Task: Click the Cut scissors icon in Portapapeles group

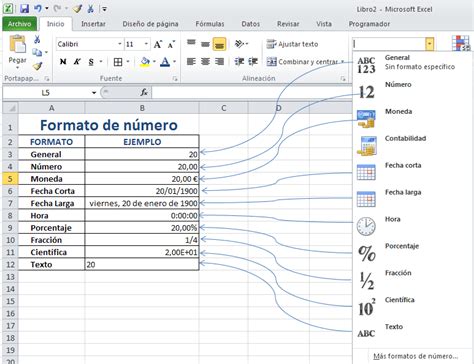Action: tap(37, 39)
